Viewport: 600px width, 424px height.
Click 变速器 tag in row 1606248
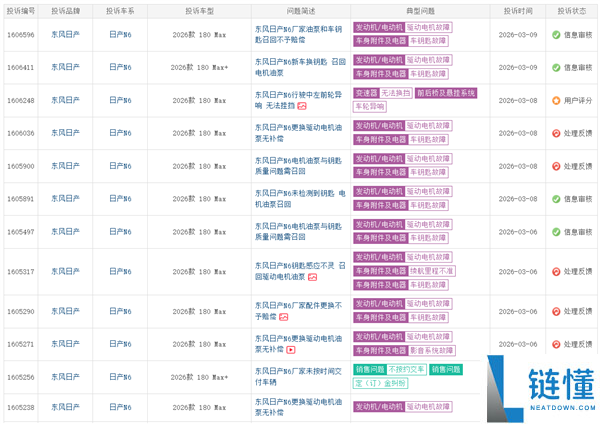click(x=366, y=93)
